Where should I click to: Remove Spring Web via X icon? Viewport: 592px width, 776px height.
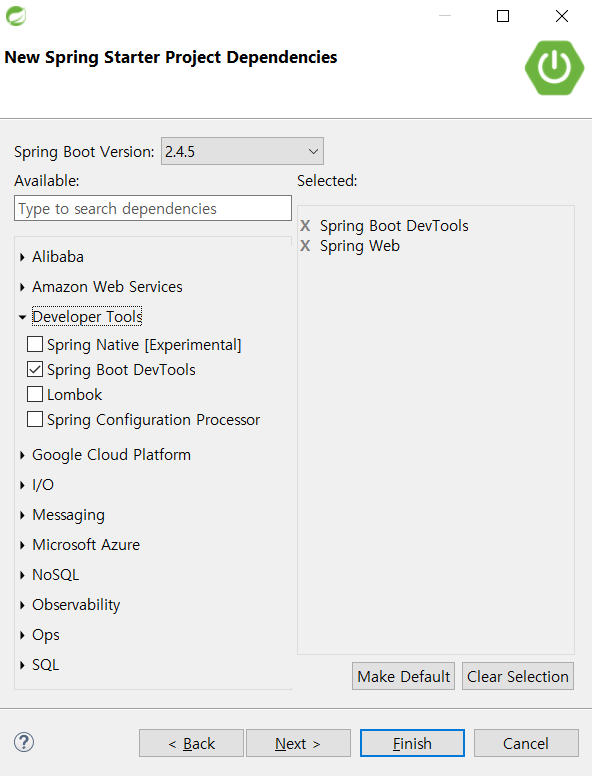click(305, 246)
